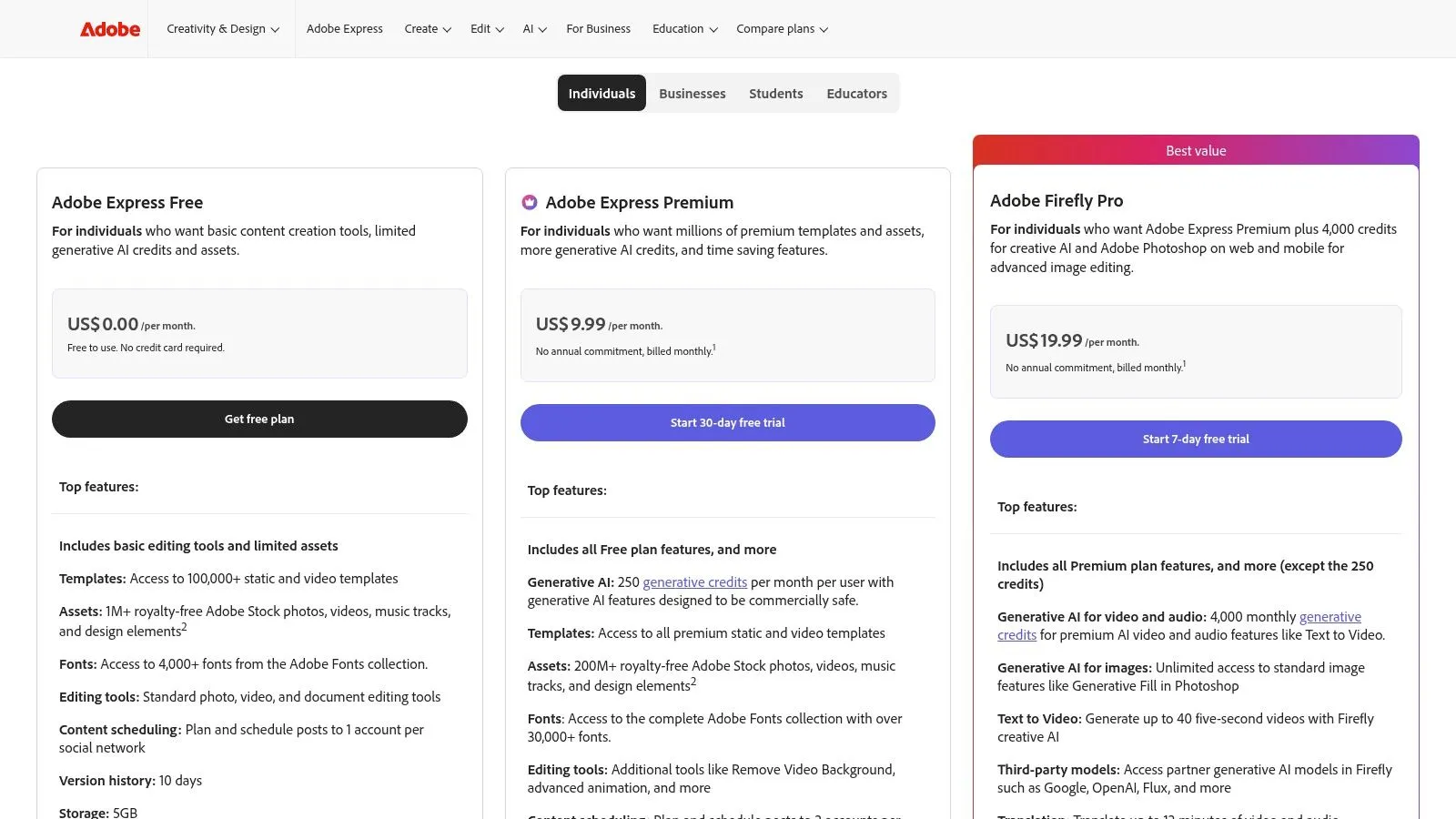This screenshot has height=819, width=1456.
Task: Click the Adobe logo
Action: [109, 28]
